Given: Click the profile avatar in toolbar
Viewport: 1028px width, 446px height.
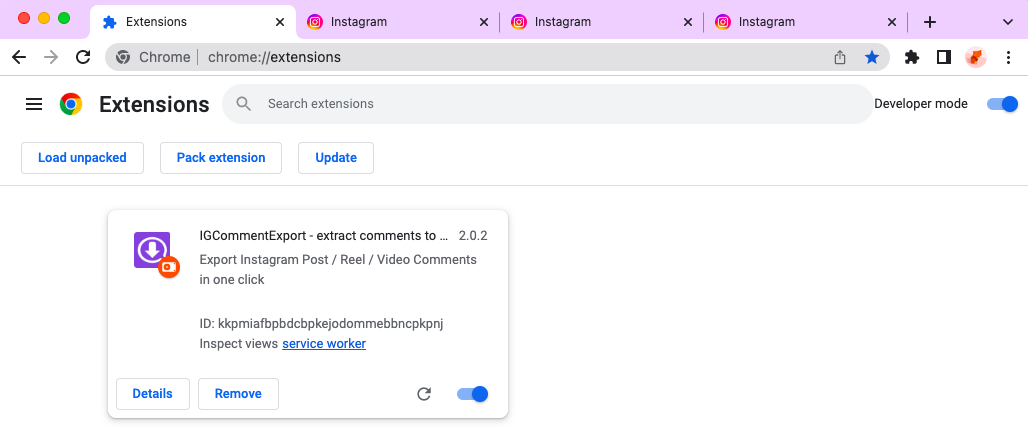Looking at the screenshot, I should click(x=976, y=58).
